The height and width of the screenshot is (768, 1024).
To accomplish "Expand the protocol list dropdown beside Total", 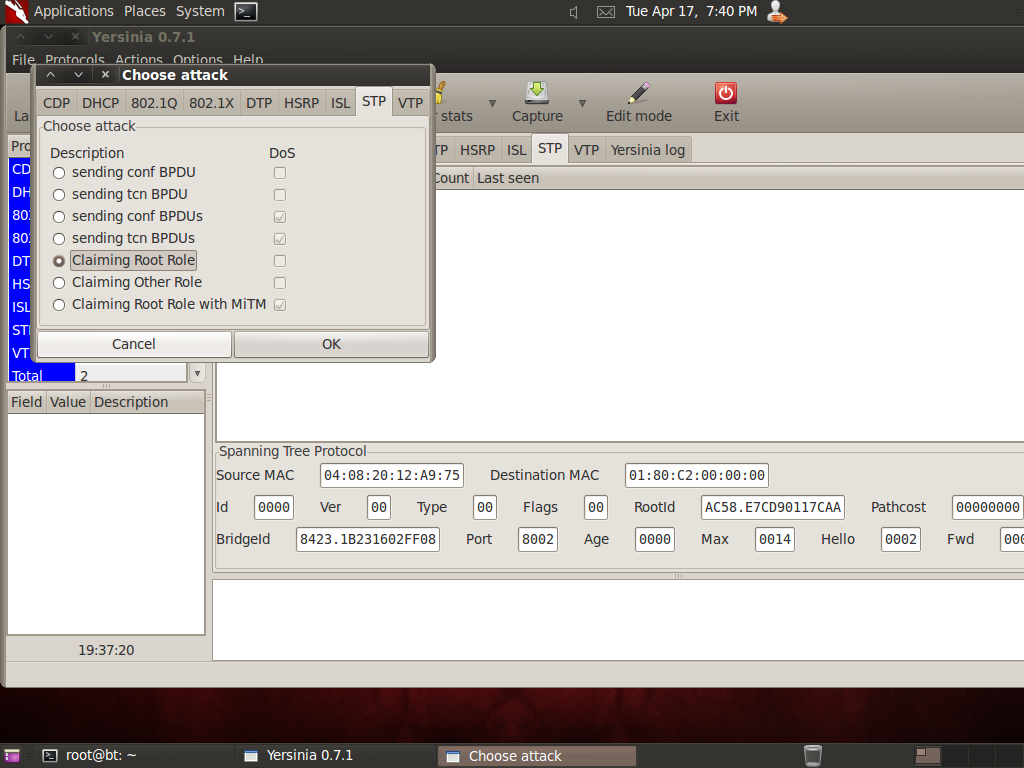I will 197,374.
